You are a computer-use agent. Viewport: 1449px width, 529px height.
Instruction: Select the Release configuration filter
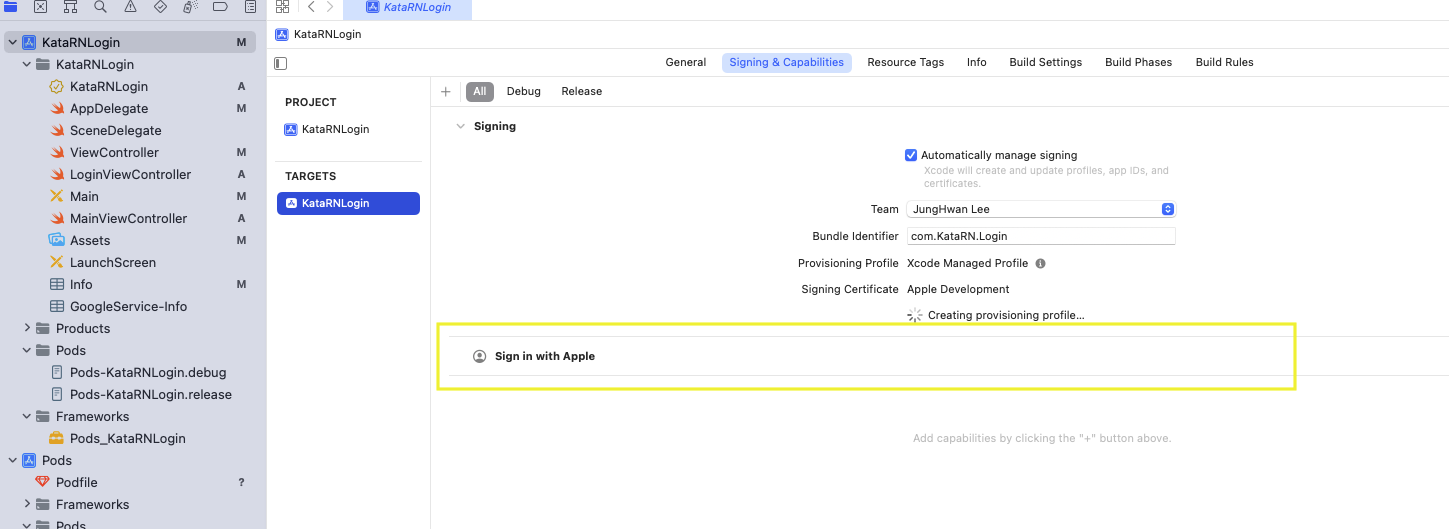pyautogui.click(x=582, y=91)
